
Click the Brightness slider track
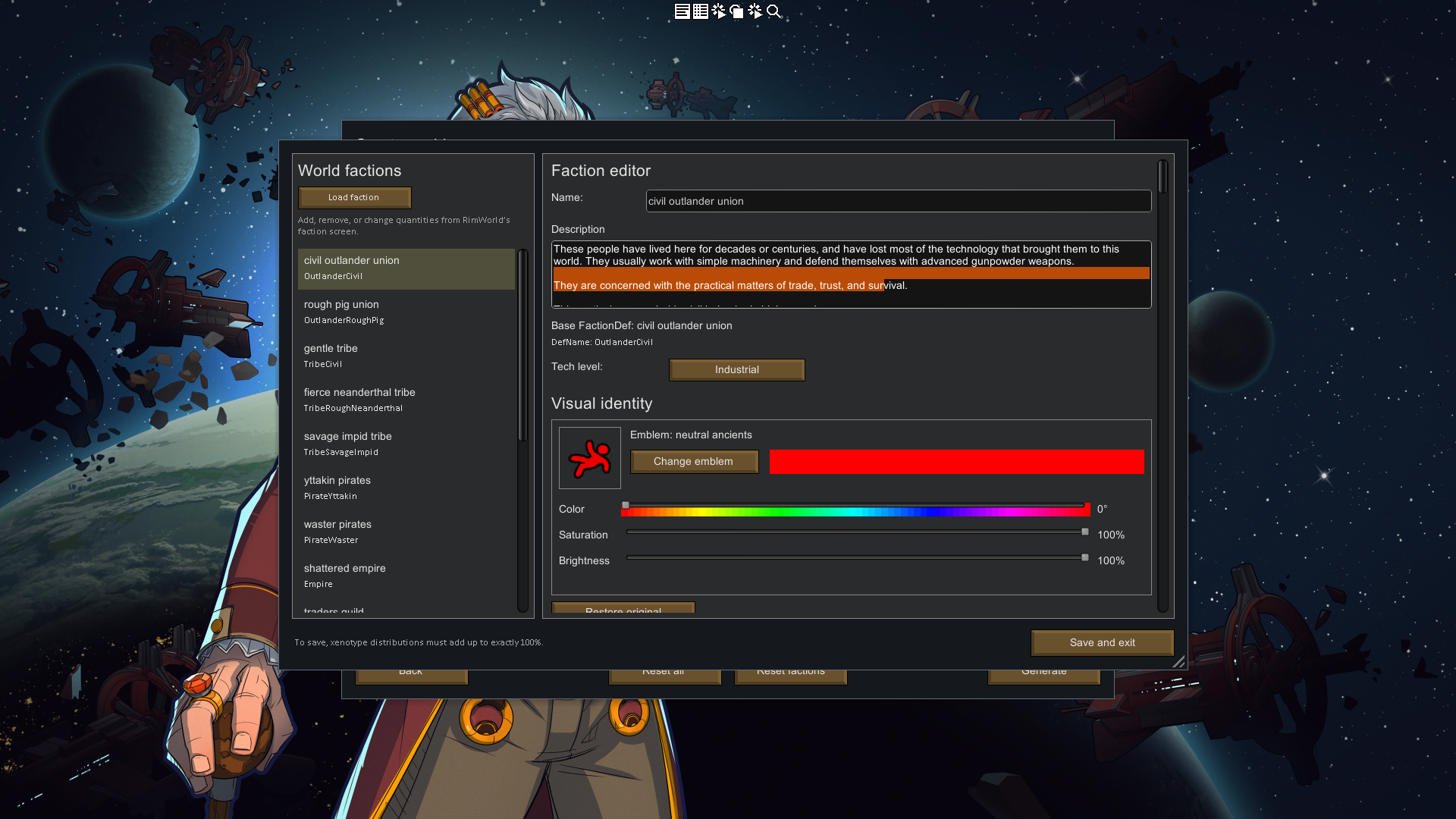855,558
